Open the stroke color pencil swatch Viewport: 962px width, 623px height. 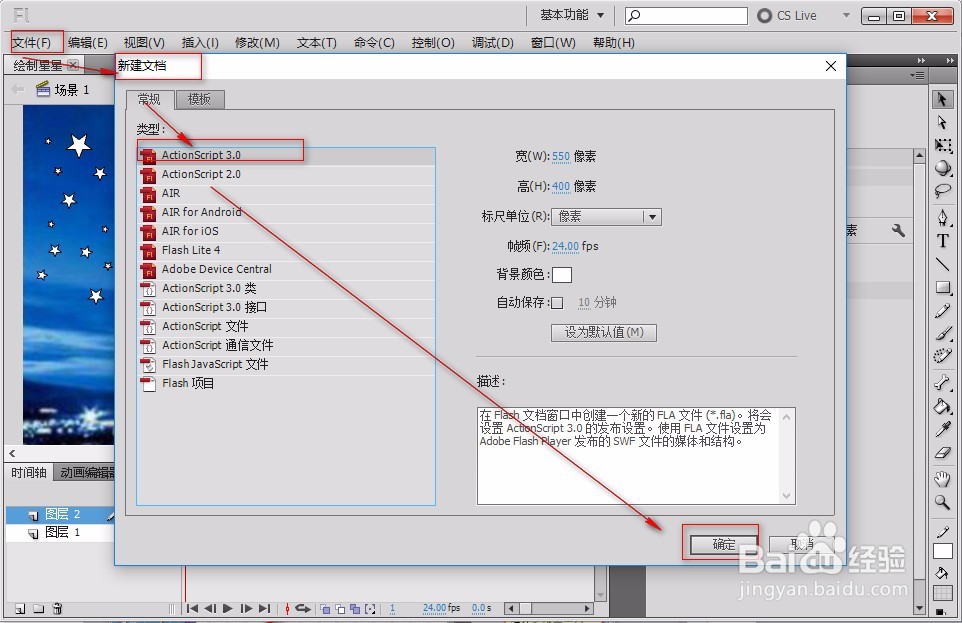[943, 551]
